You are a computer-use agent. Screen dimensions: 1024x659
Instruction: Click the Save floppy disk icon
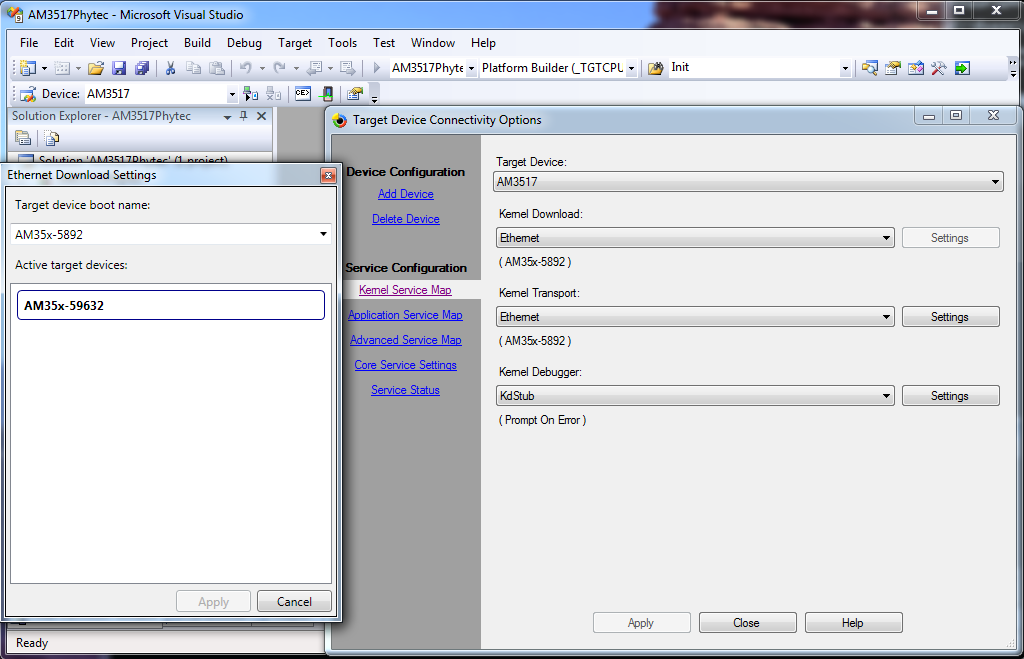click(x=119, y=68)
